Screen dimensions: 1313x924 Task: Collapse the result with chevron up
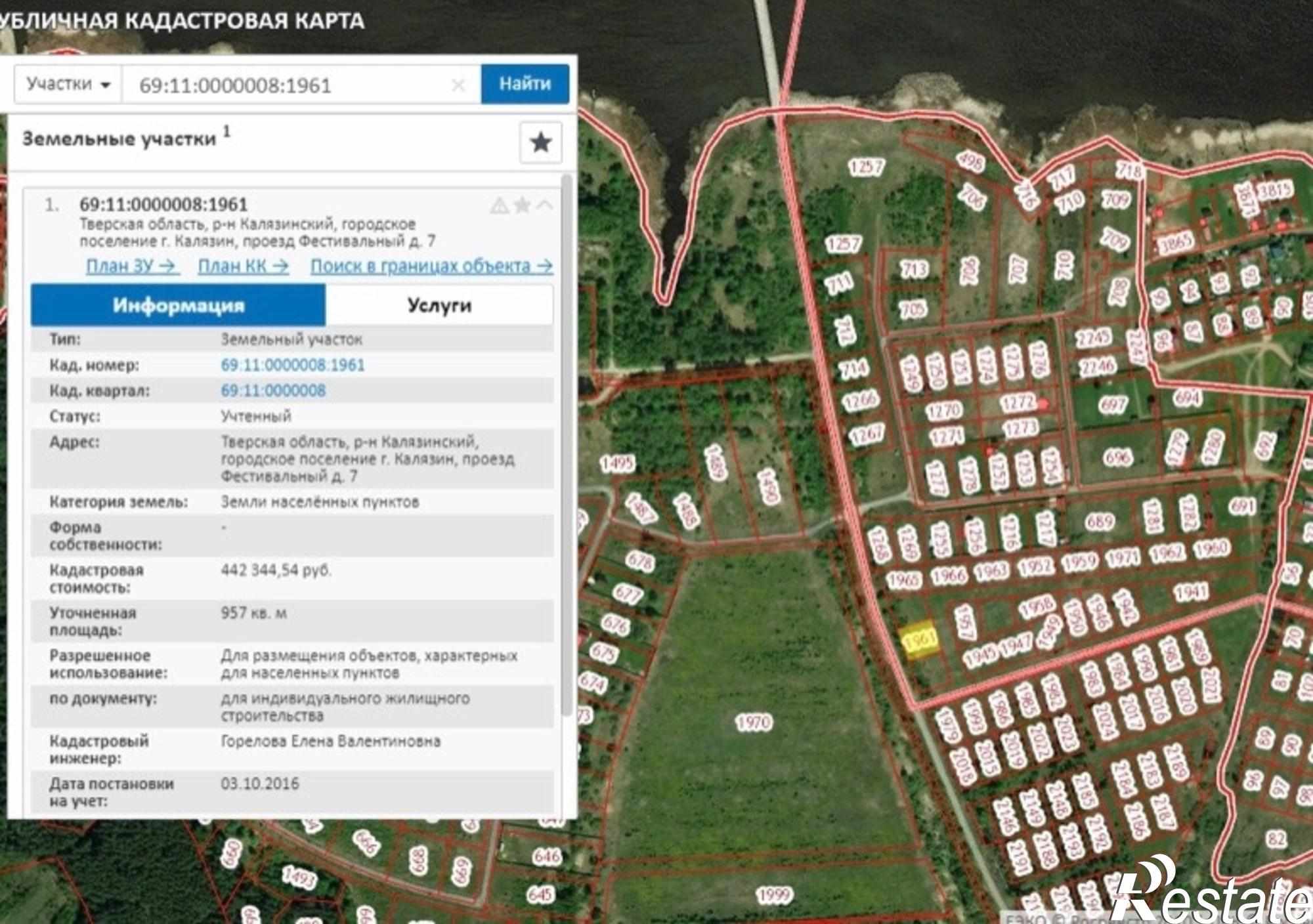click(x=544, y=205)
